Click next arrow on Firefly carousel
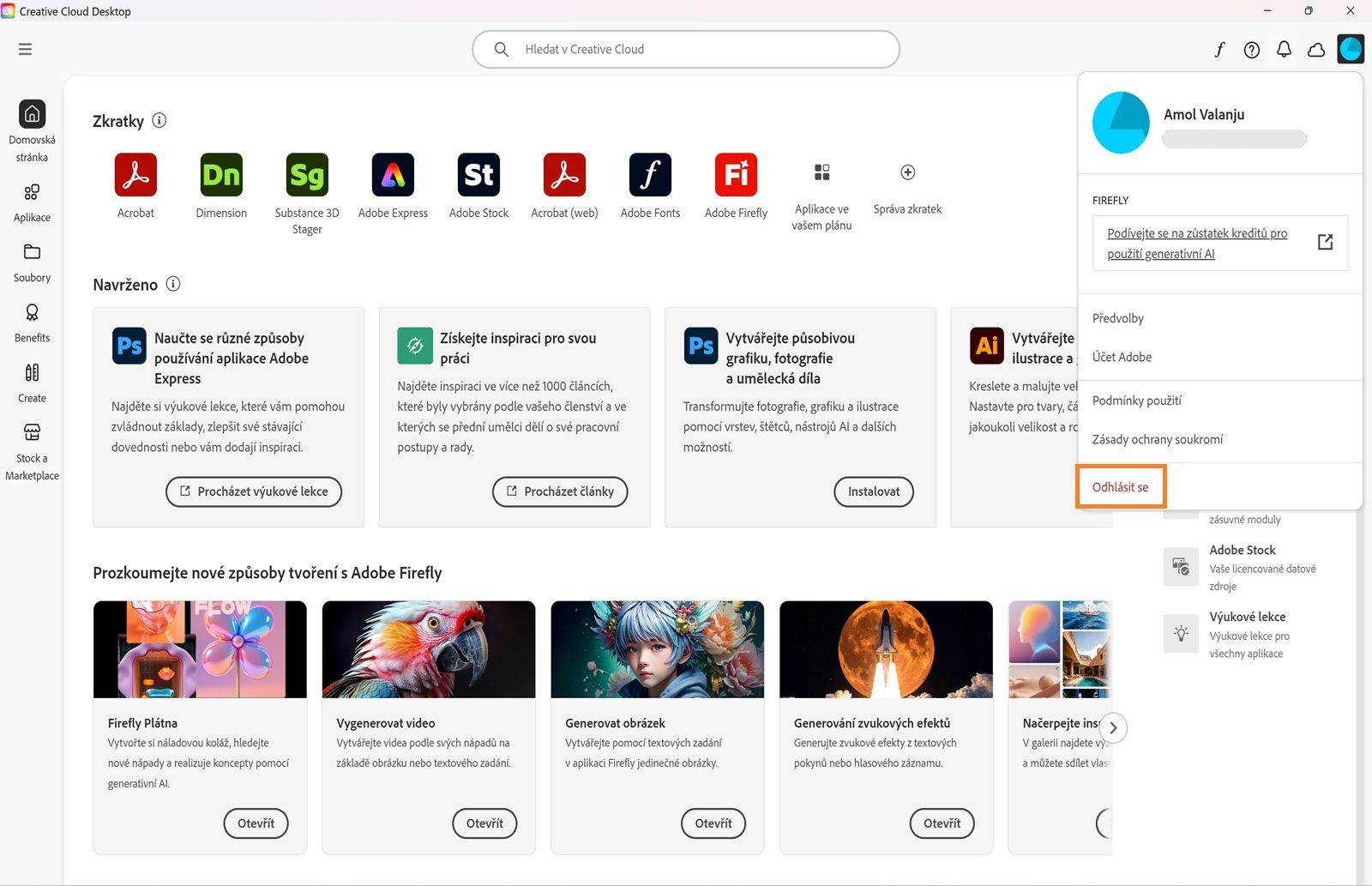 point(1113,728)
